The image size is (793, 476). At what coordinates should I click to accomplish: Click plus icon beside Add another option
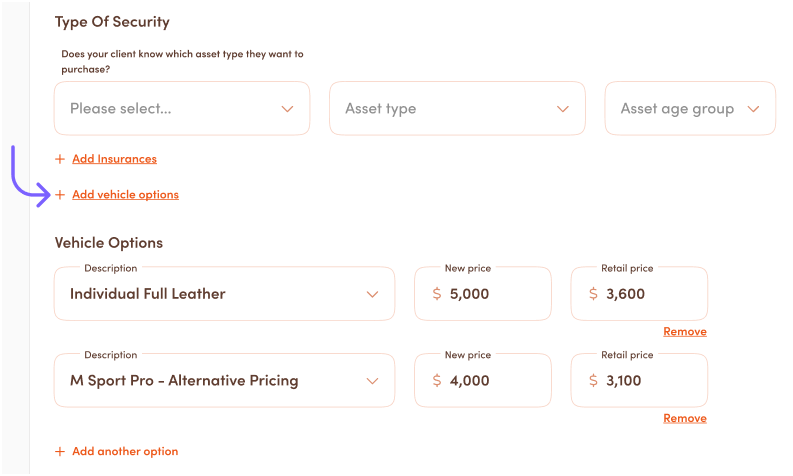point(60,452)
